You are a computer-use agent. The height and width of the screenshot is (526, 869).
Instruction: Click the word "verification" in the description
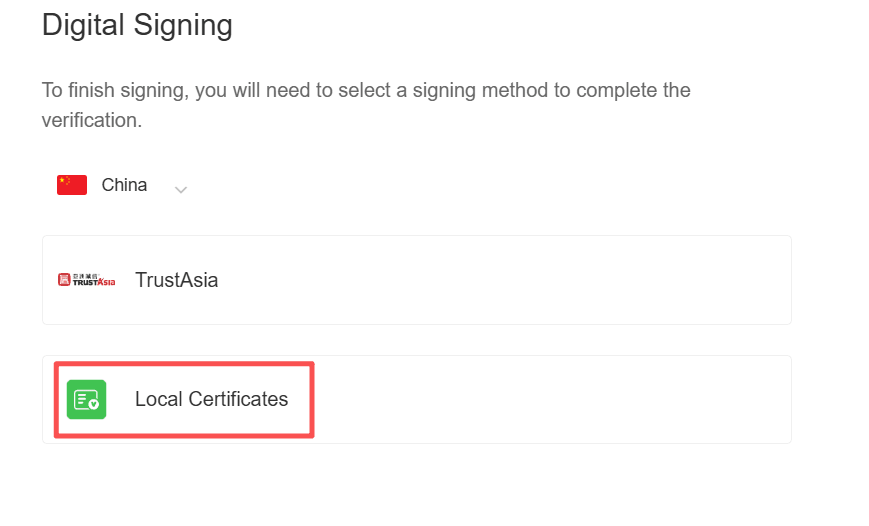click(x=91, y=120)
